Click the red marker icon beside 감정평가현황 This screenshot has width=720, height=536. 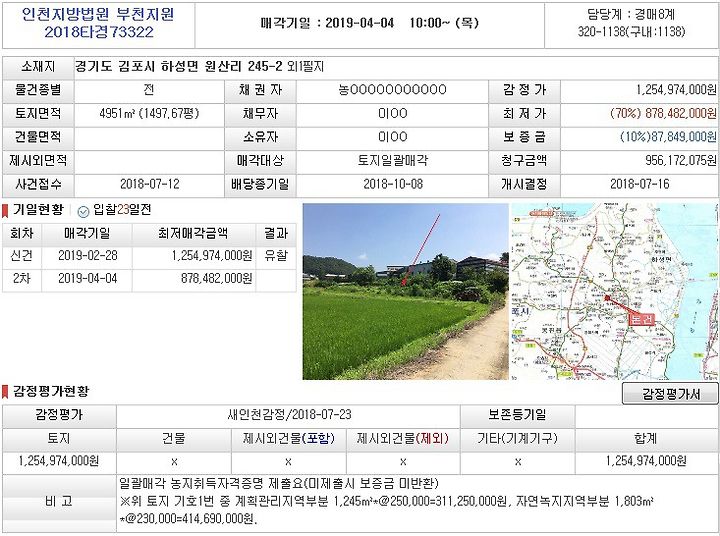(5, 392)
